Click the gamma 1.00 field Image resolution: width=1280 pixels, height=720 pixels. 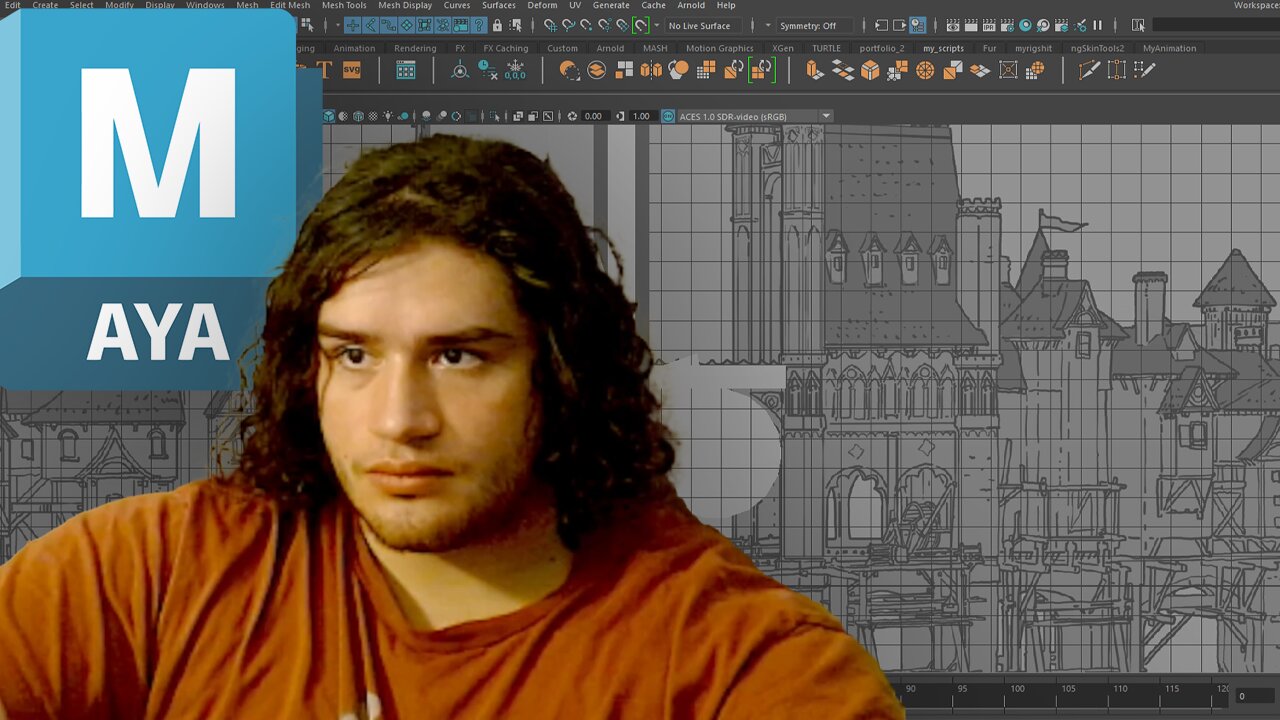click(641, 116)
